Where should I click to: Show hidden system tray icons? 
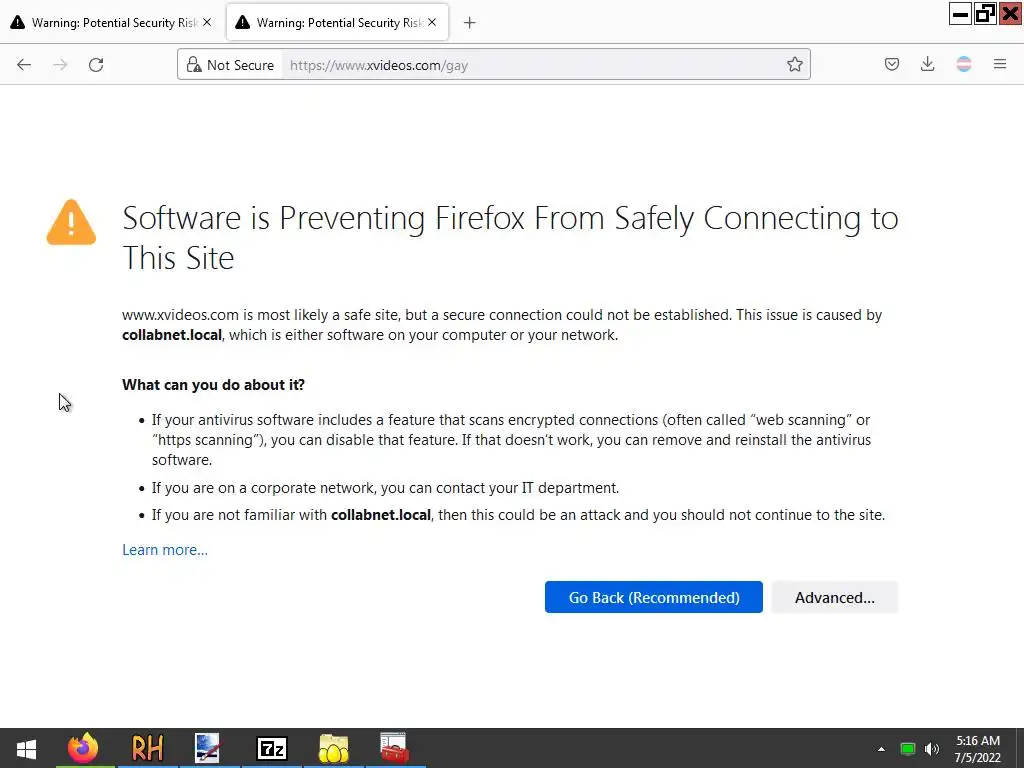[881, 749]
